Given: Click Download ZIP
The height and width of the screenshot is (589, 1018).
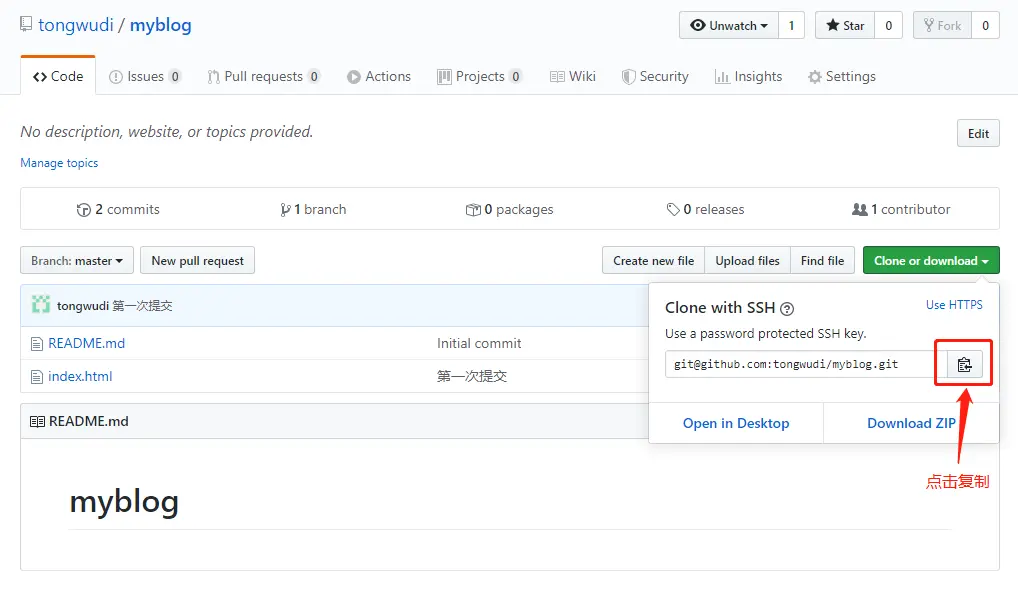Looking at the screenshot, I should 911,423.
